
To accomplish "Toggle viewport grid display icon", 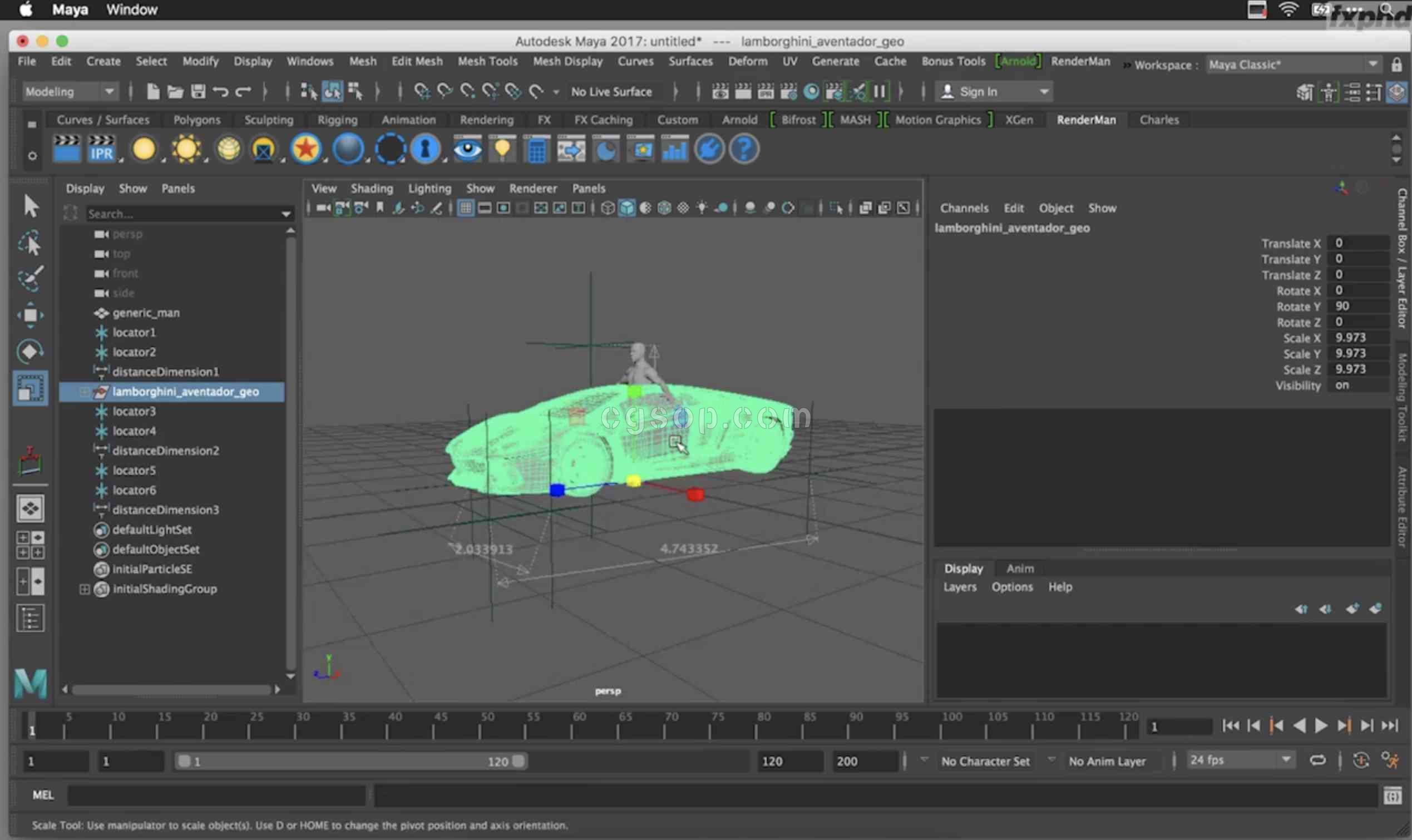I will [465, 208].
